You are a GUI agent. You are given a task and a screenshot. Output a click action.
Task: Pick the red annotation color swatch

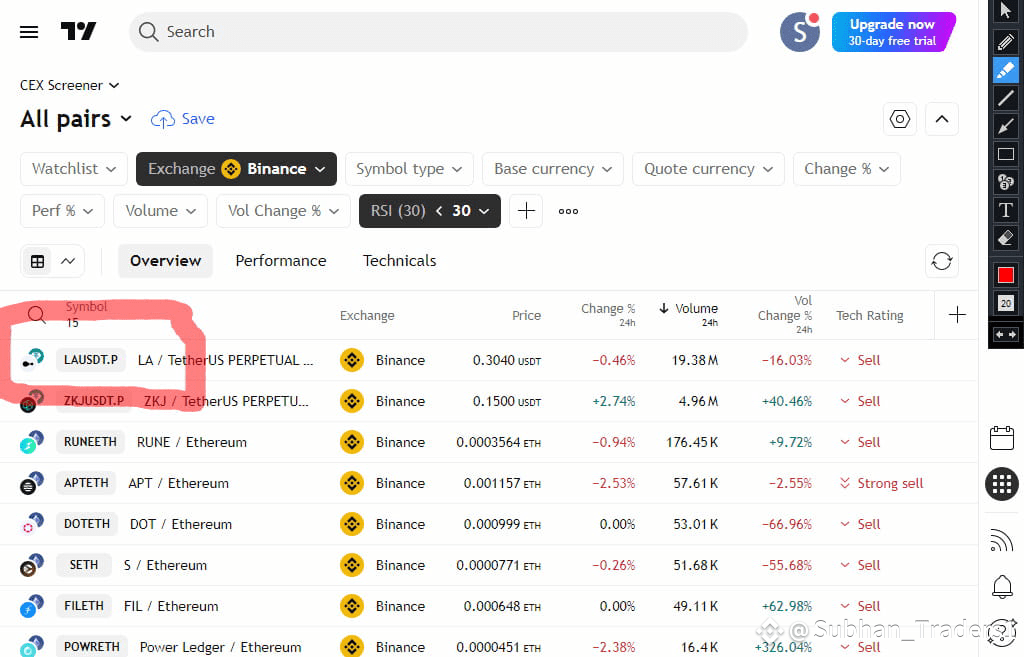point(1006,275)
